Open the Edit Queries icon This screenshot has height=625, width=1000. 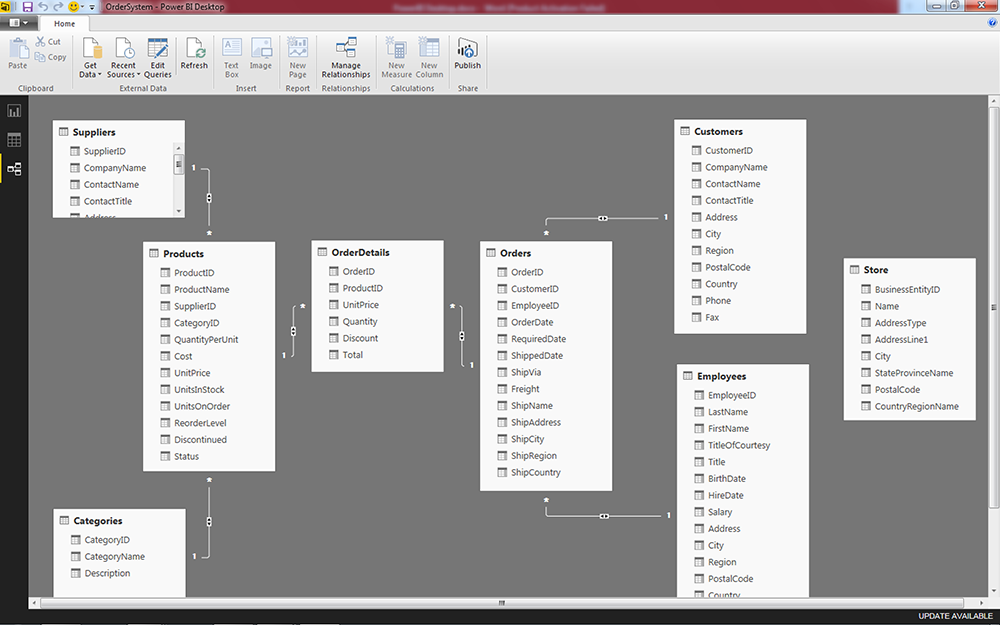coord(158,48)
